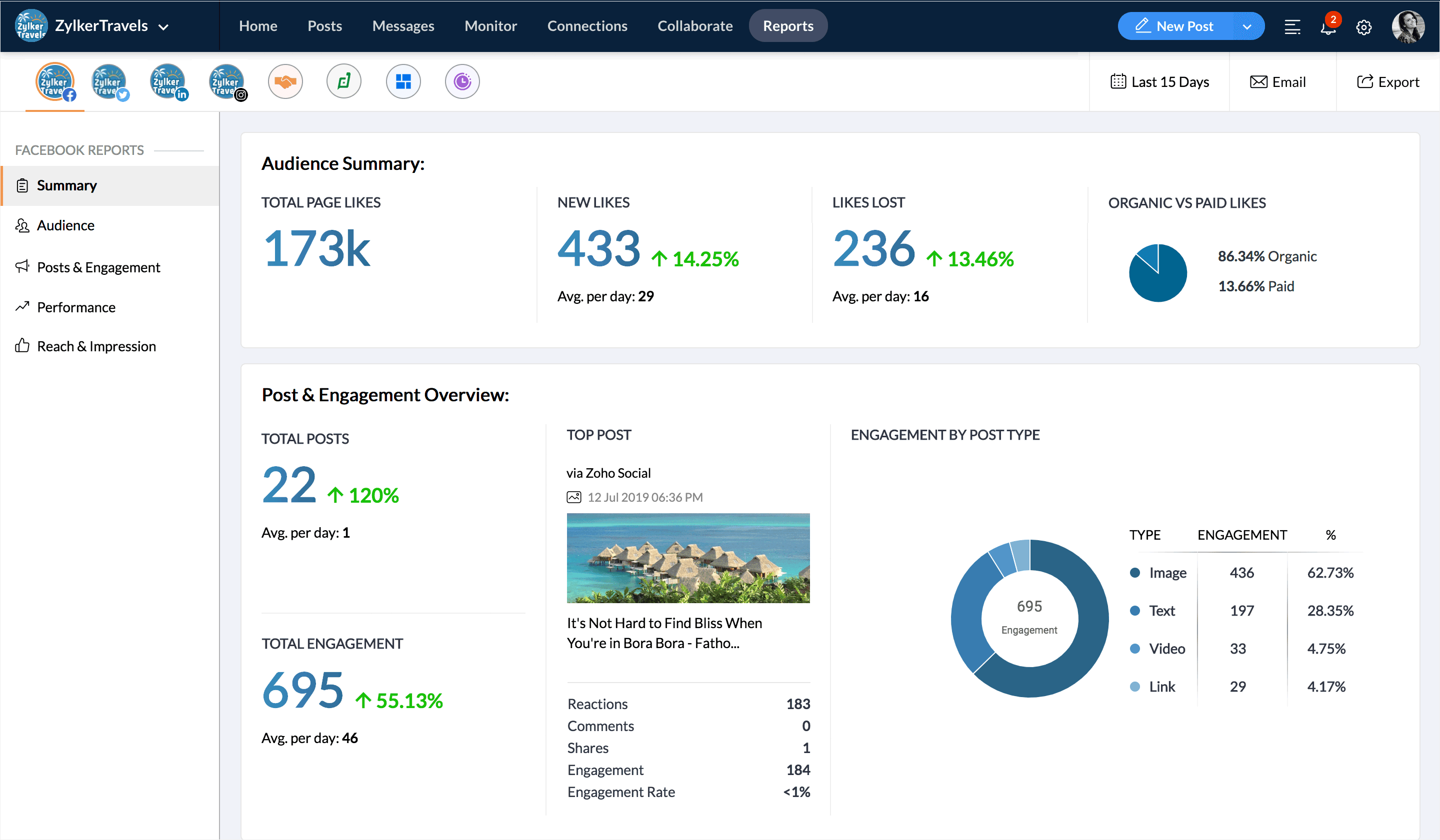Select the LinkedIn channel icon
The height and width of the screenshot is (840, 1440).
point(167,81)
